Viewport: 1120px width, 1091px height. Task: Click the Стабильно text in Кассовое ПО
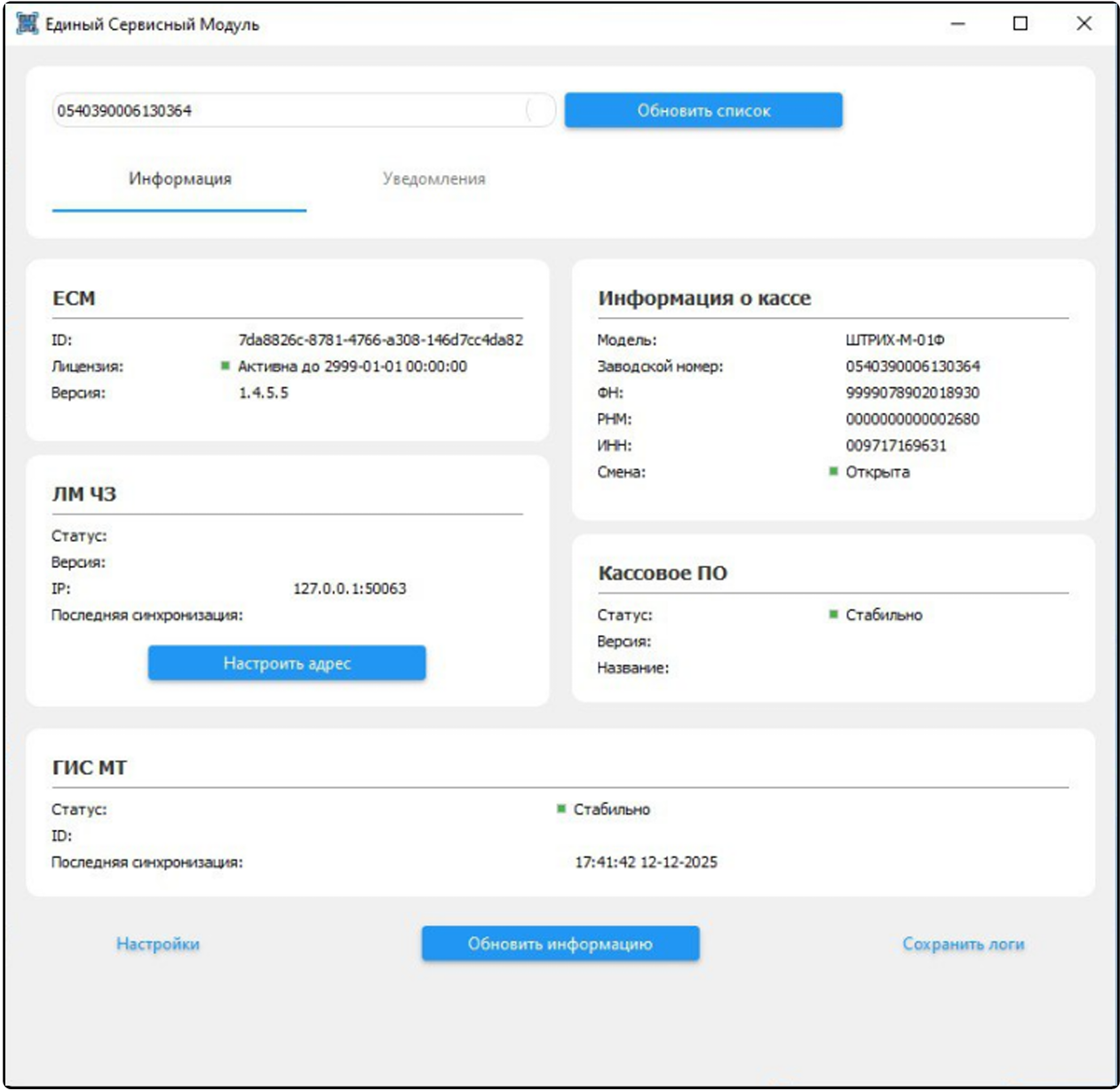884,615
